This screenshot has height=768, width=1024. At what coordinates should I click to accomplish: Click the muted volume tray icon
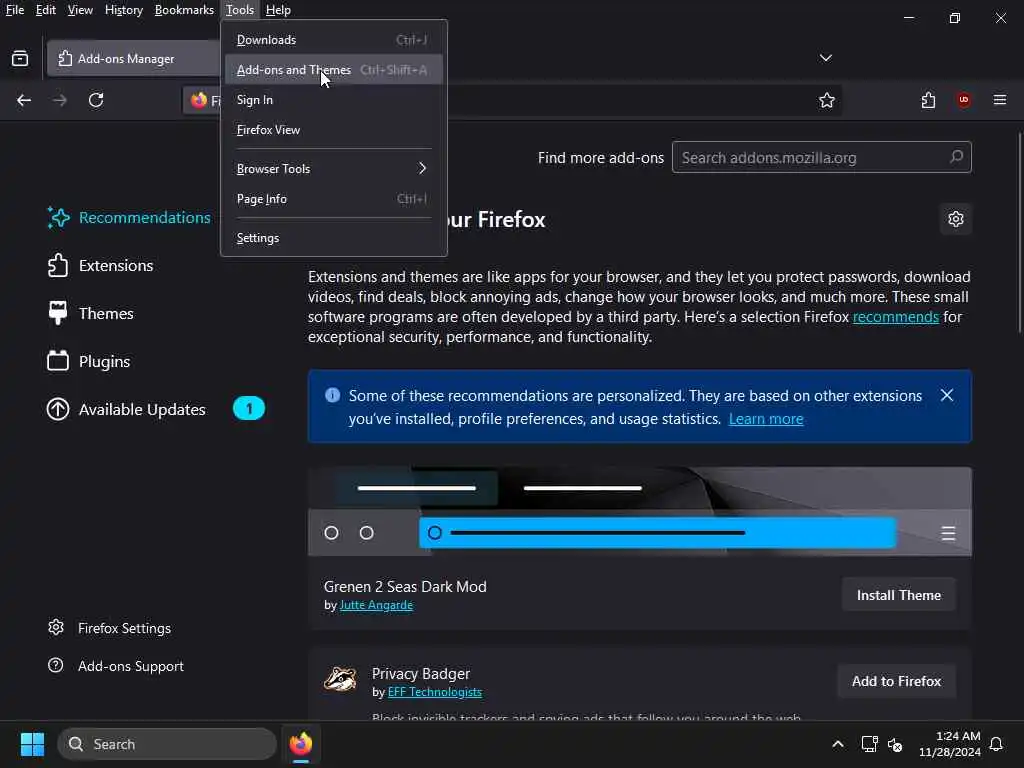[x=895, y=744]
